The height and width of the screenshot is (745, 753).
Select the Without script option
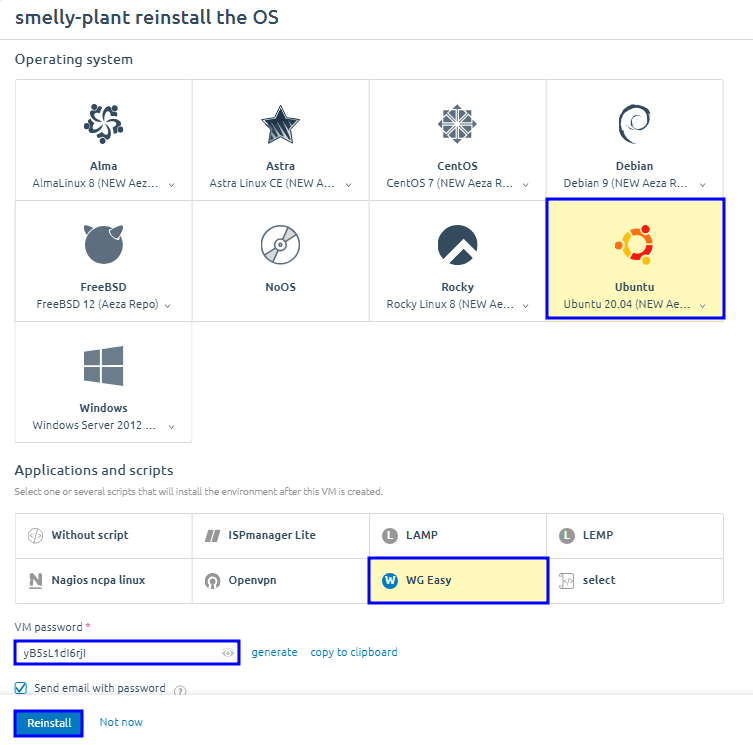[90, 535]
